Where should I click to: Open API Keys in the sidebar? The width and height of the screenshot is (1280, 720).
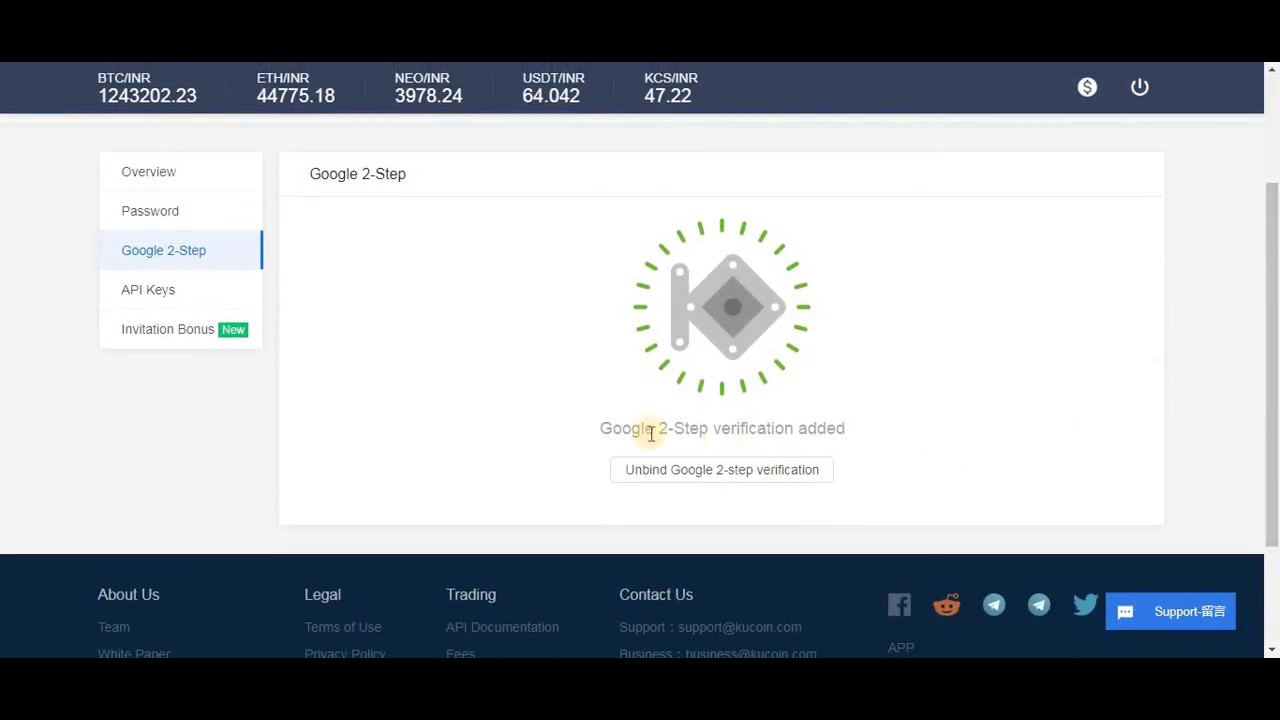[181, 290]
